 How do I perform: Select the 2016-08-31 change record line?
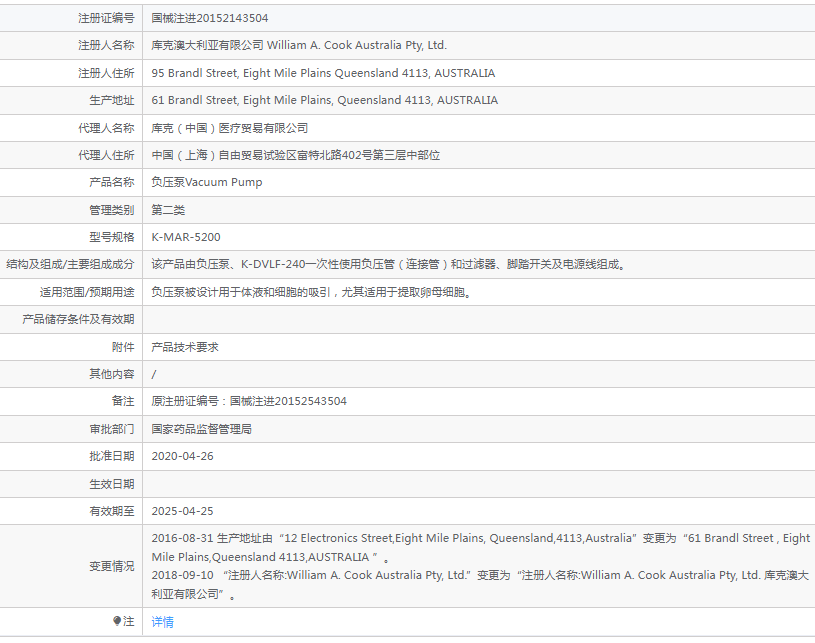point(481,547)
